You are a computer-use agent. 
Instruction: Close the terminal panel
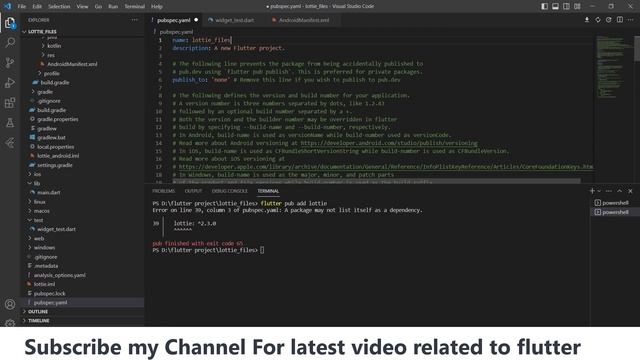[630, 191]
